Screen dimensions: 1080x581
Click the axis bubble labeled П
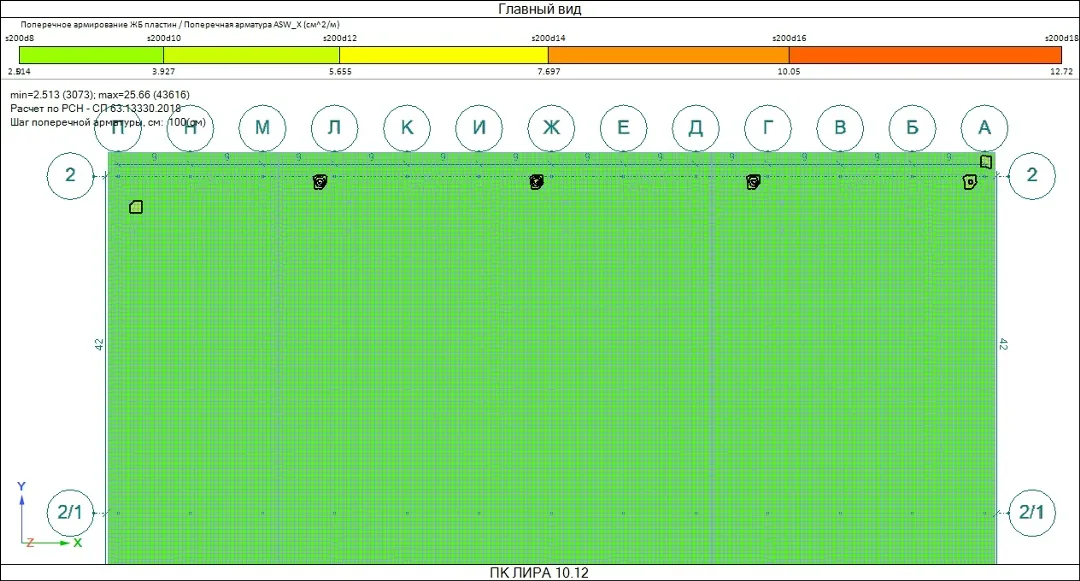click(x=118, y=128)
